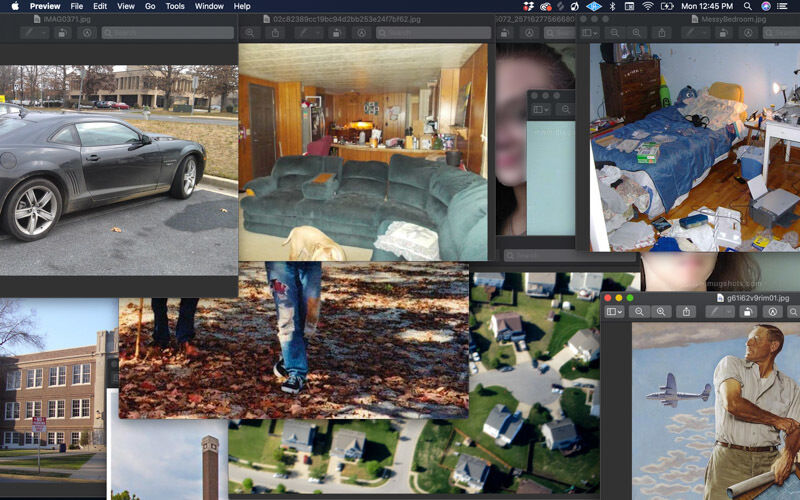Toggle Markup toolbar in g61i62v9rim01.jpg window
Image resolution: width=800 pixels, height=500 pixels.
tap(773, 312)
